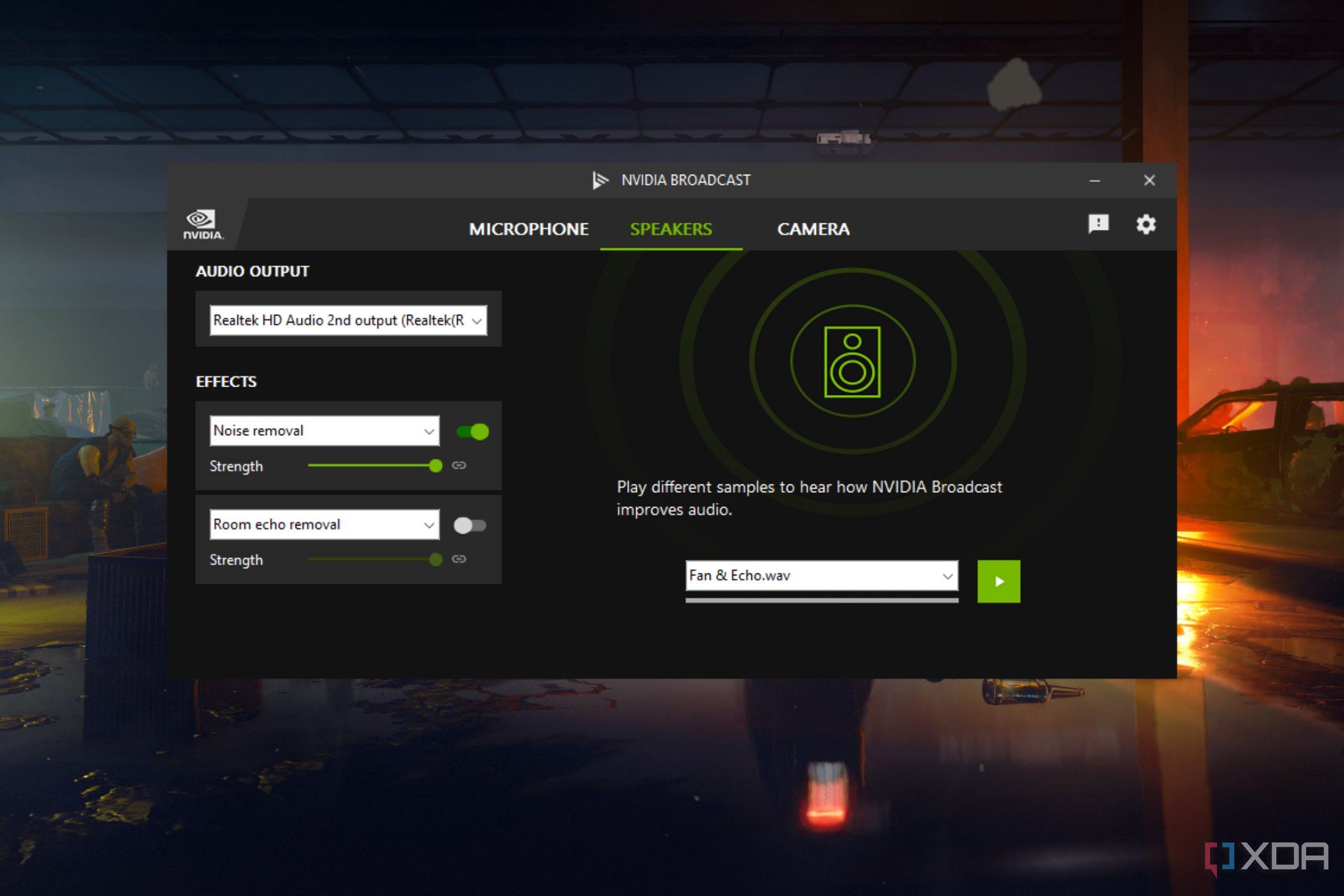Enable the Room echo removal toggle
This screenshot has height=896, width=1344.
coord(470,525)
